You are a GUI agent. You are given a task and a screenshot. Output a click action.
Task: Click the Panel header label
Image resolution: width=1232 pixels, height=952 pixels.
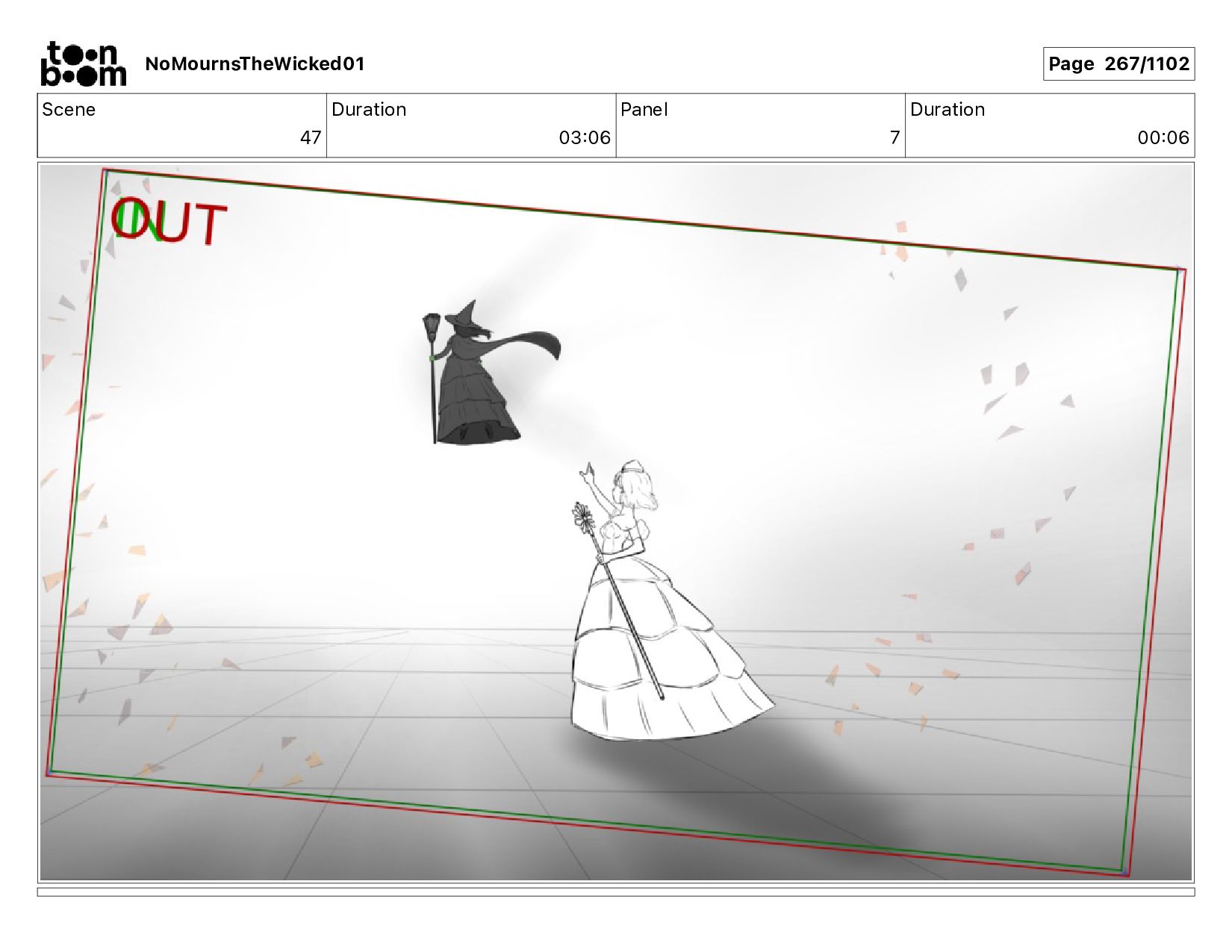tap(644, 110)
